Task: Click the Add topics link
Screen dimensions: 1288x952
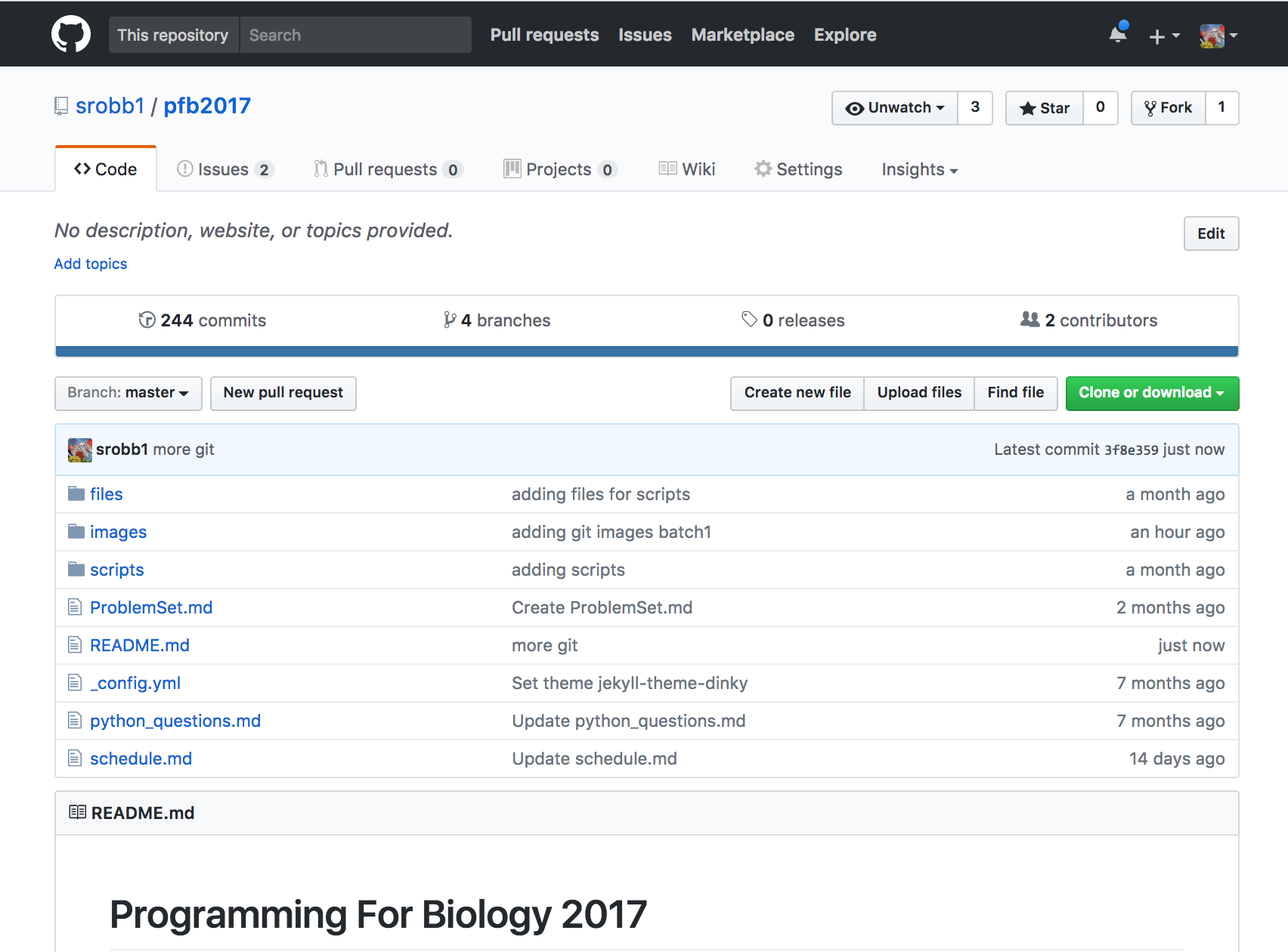Action: [x=91, y=264]
